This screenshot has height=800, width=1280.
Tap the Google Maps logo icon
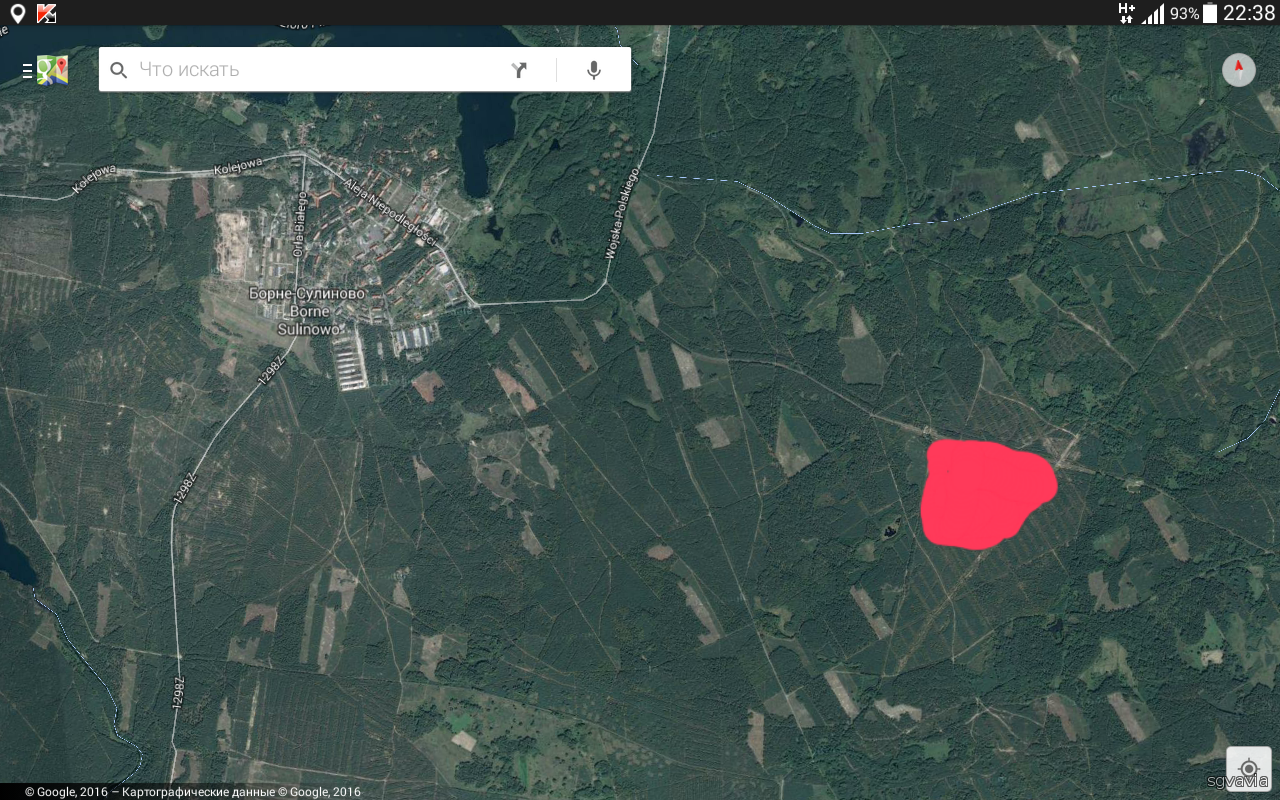point(53,70)
